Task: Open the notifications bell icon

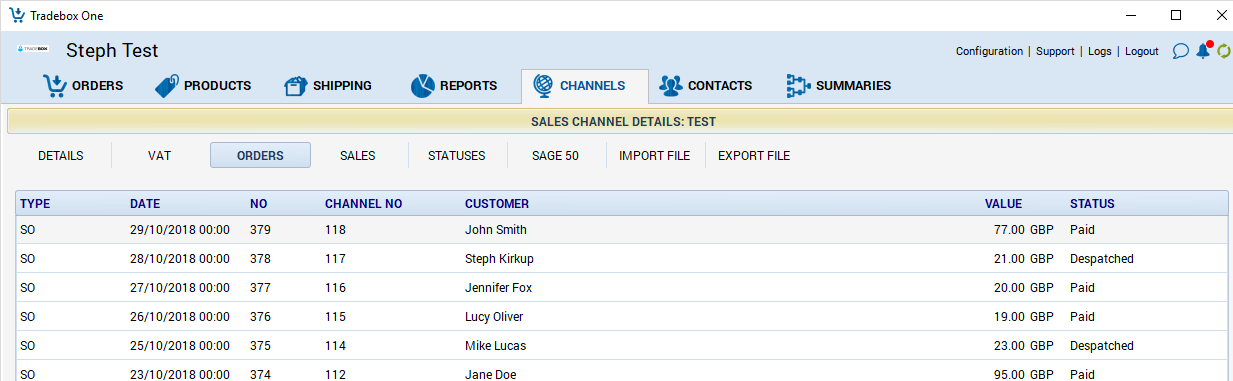Action: coord(1203,50)
